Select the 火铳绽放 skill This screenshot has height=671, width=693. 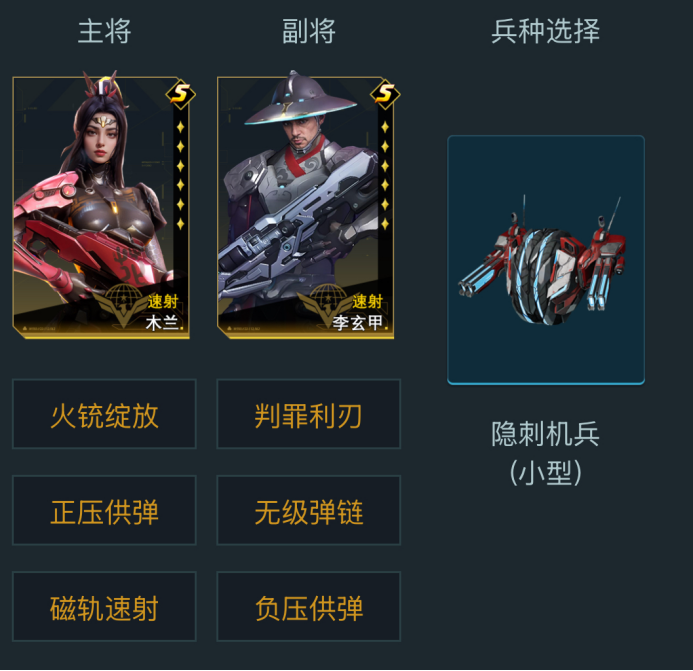click(104, 414)
